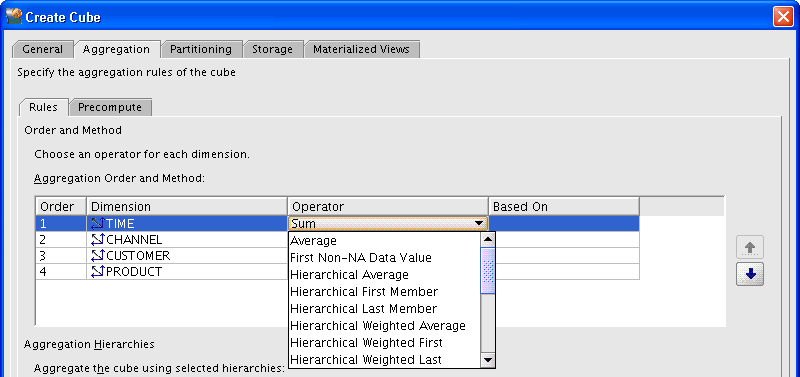Click the move up arrow button
The image size is (800, 377).
click(749, 248)
